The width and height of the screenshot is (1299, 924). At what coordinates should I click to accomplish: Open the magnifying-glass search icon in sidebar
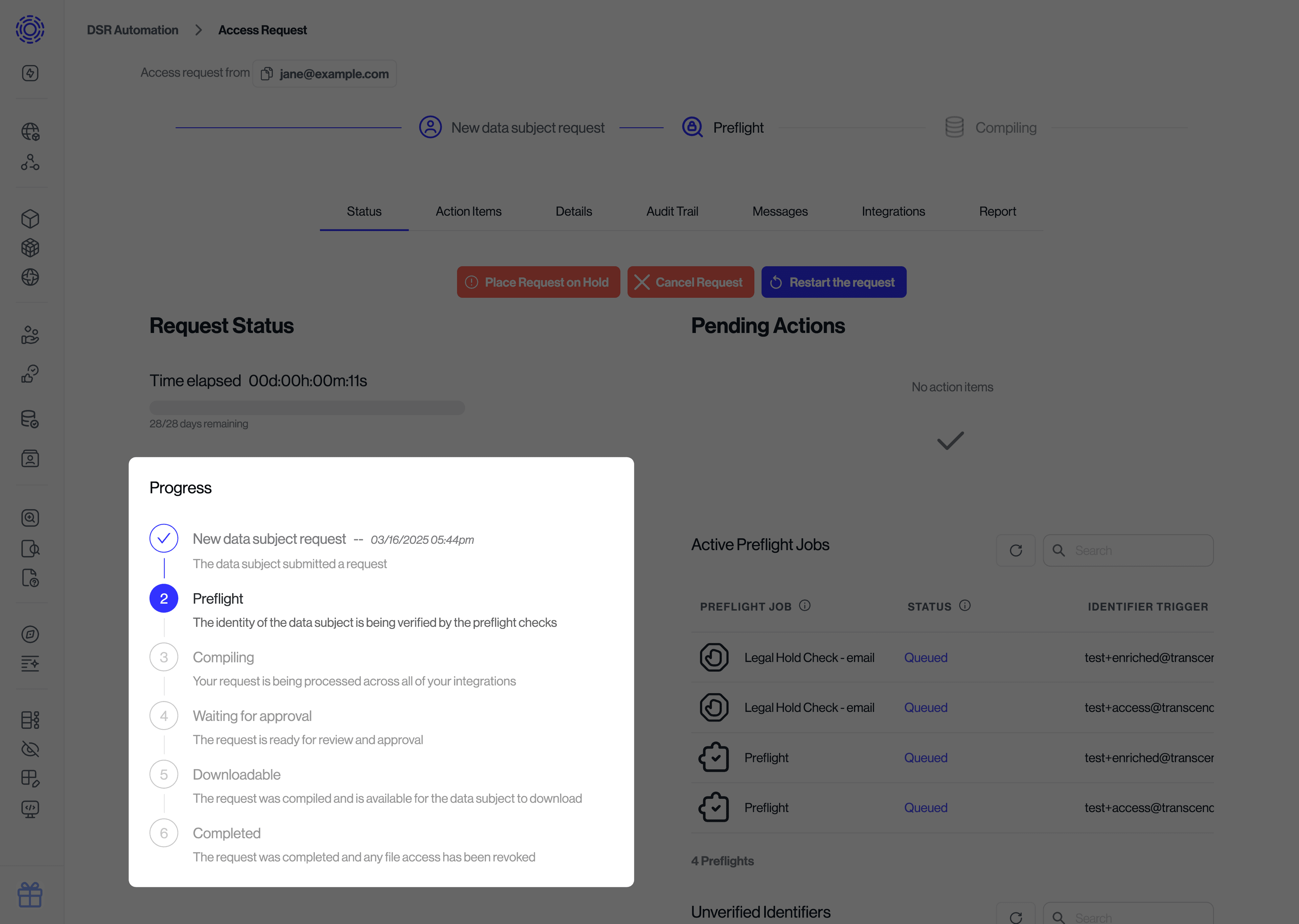pyautogui.click(x=30, y=518)
